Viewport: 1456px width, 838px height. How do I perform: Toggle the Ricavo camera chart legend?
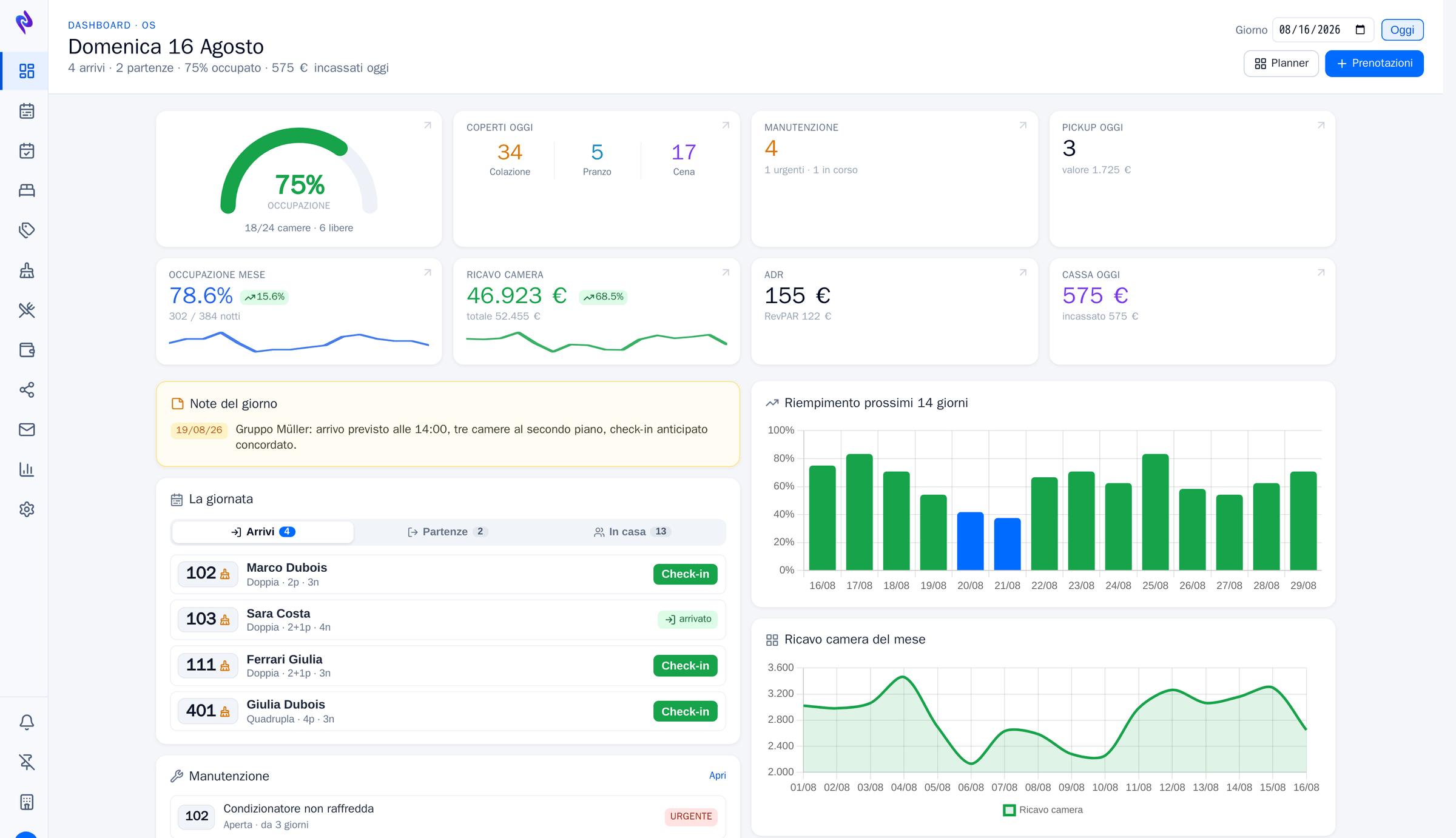(1043, 810)
